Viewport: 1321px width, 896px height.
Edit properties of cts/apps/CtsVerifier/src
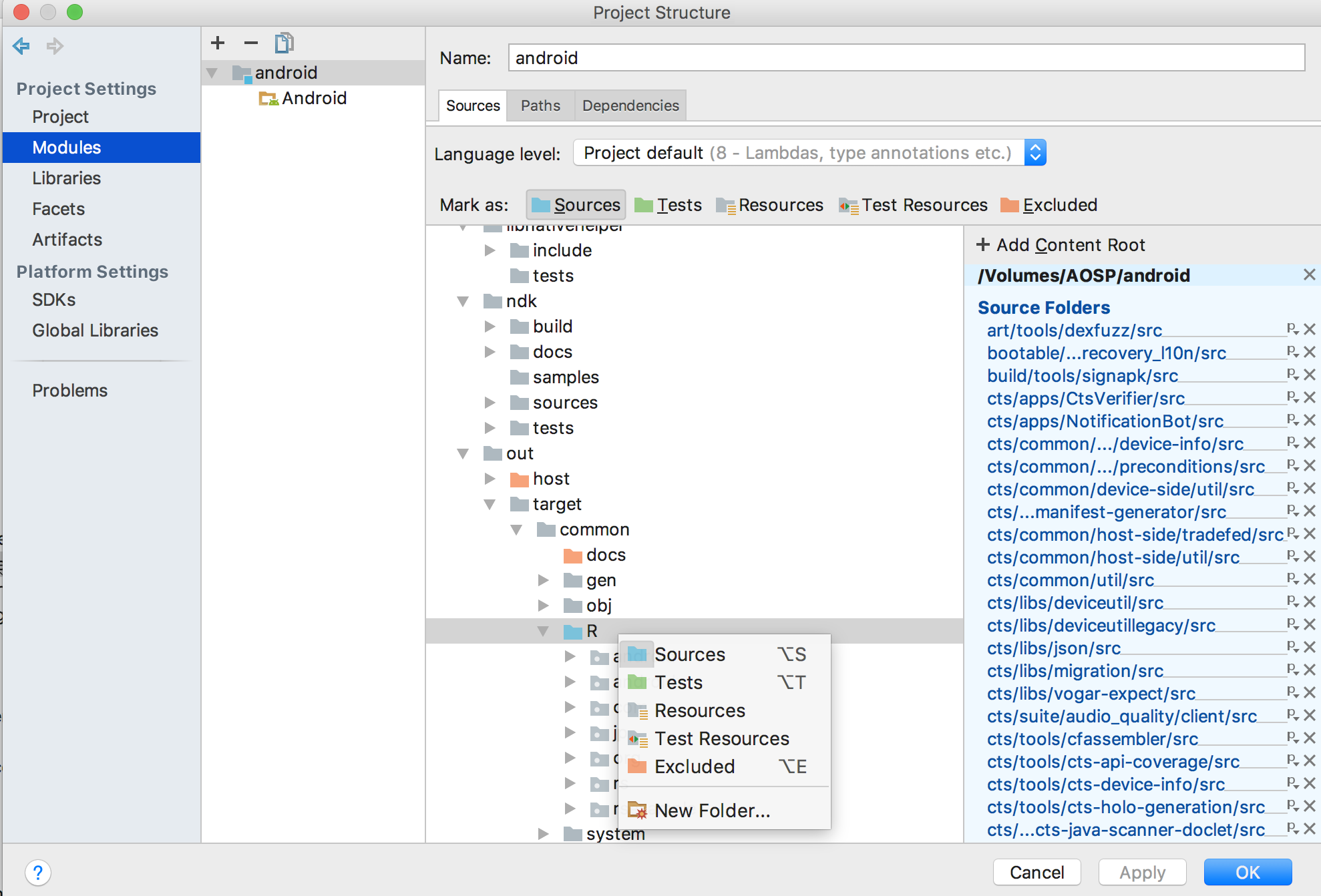click(1293, 397)
